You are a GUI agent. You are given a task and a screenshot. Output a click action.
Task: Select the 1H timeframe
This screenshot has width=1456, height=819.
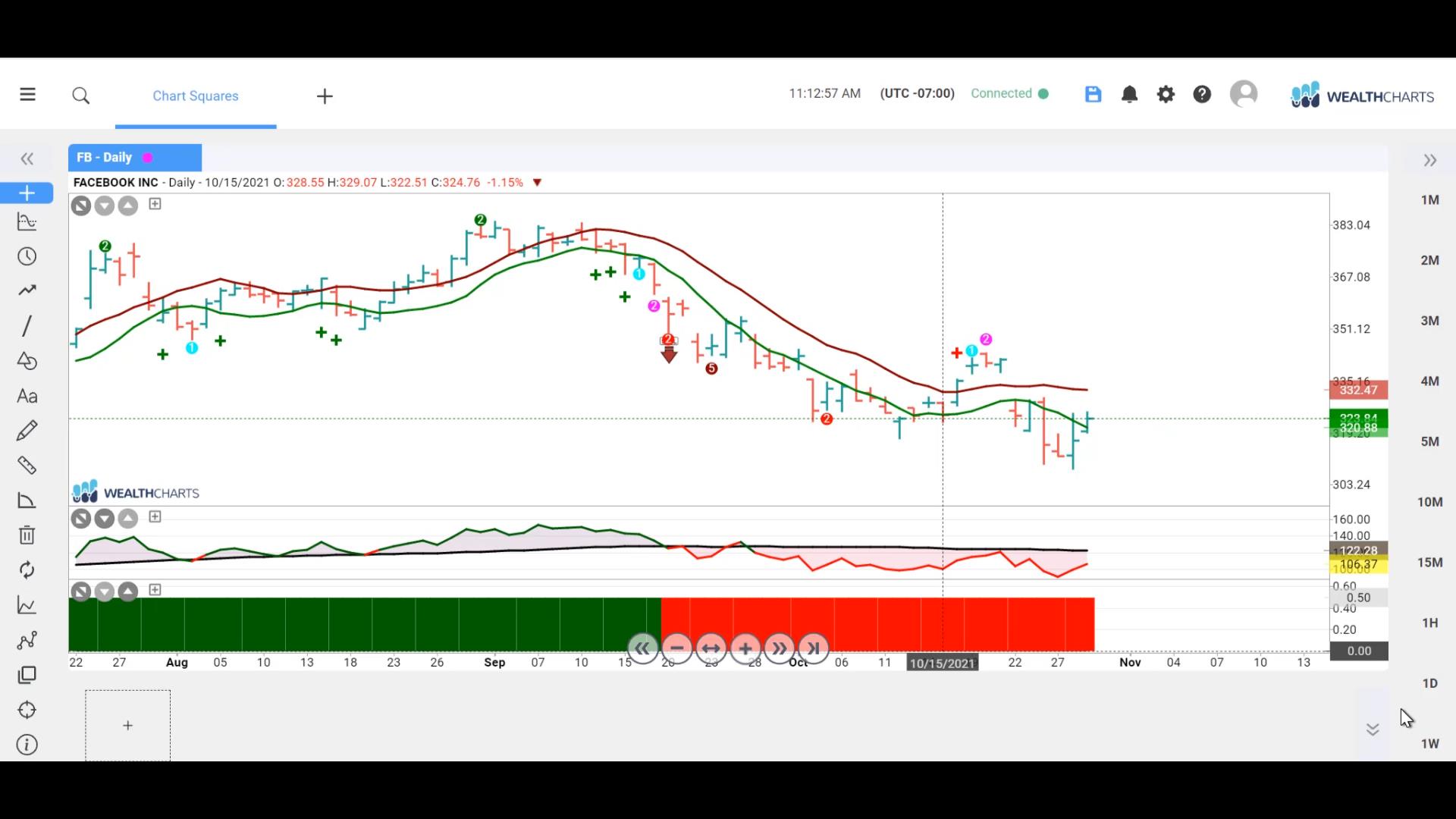1430,623
